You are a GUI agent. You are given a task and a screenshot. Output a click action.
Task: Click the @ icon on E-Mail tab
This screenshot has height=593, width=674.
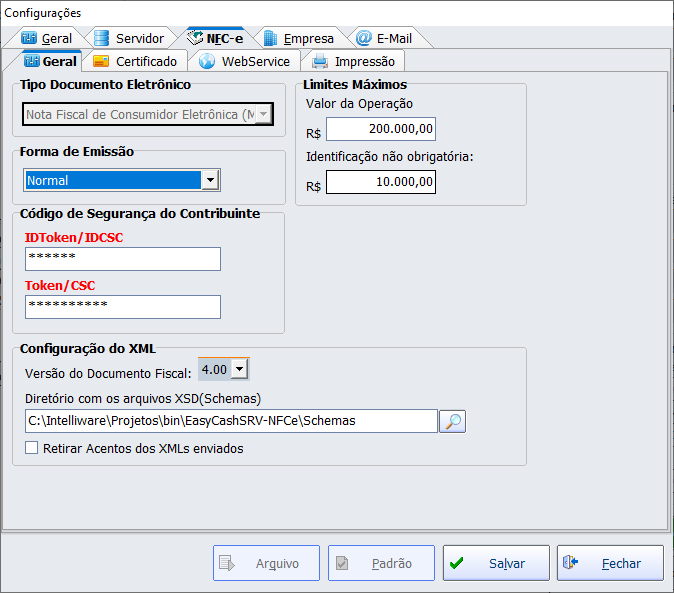pyautogui.click(x=364, y=38)
